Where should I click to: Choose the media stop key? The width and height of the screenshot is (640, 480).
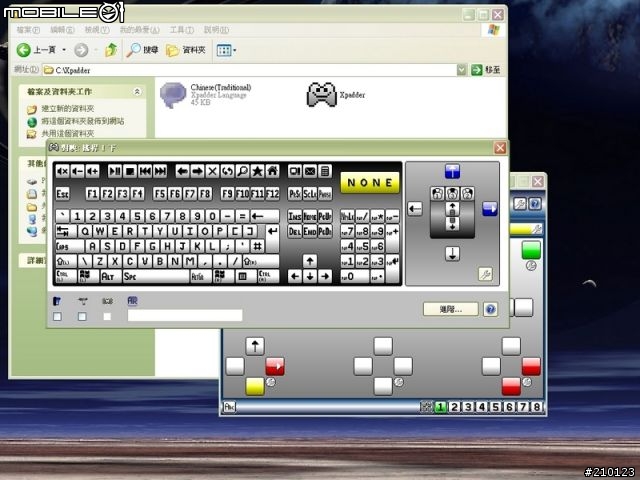pos(130,171)
